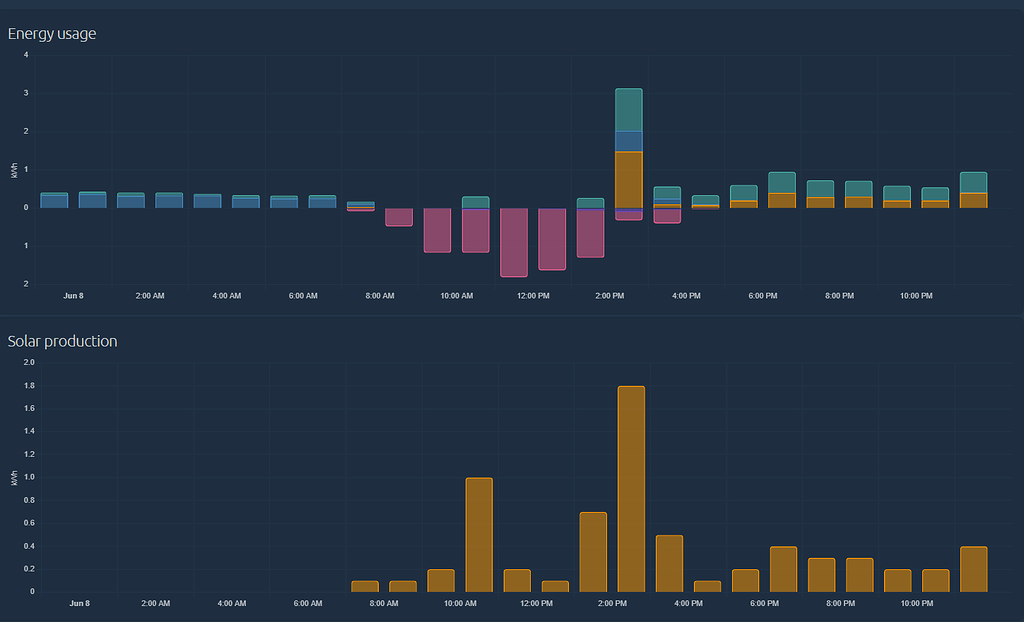Click the Solar production card title

click(x=62, y=341)
